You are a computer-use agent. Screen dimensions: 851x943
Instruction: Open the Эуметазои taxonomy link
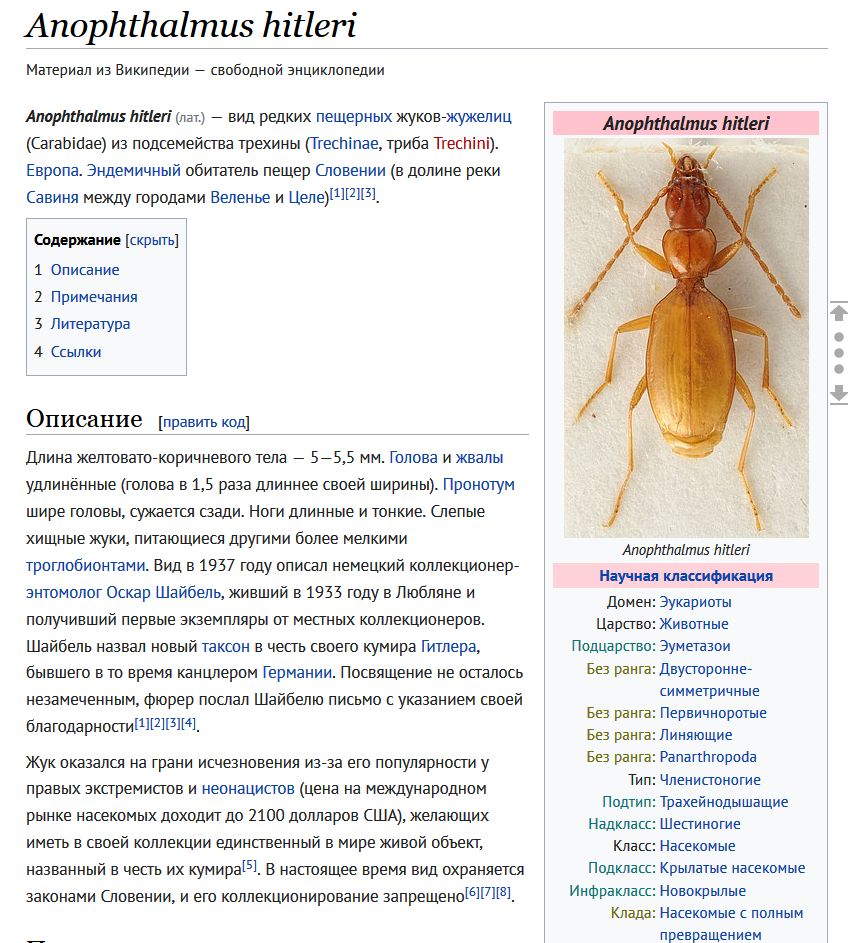695,646
